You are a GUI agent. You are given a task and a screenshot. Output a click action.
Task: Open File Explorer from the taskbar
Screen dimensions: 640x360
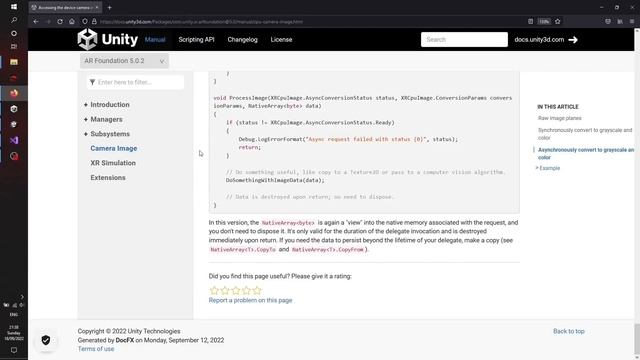coord(14,62)
